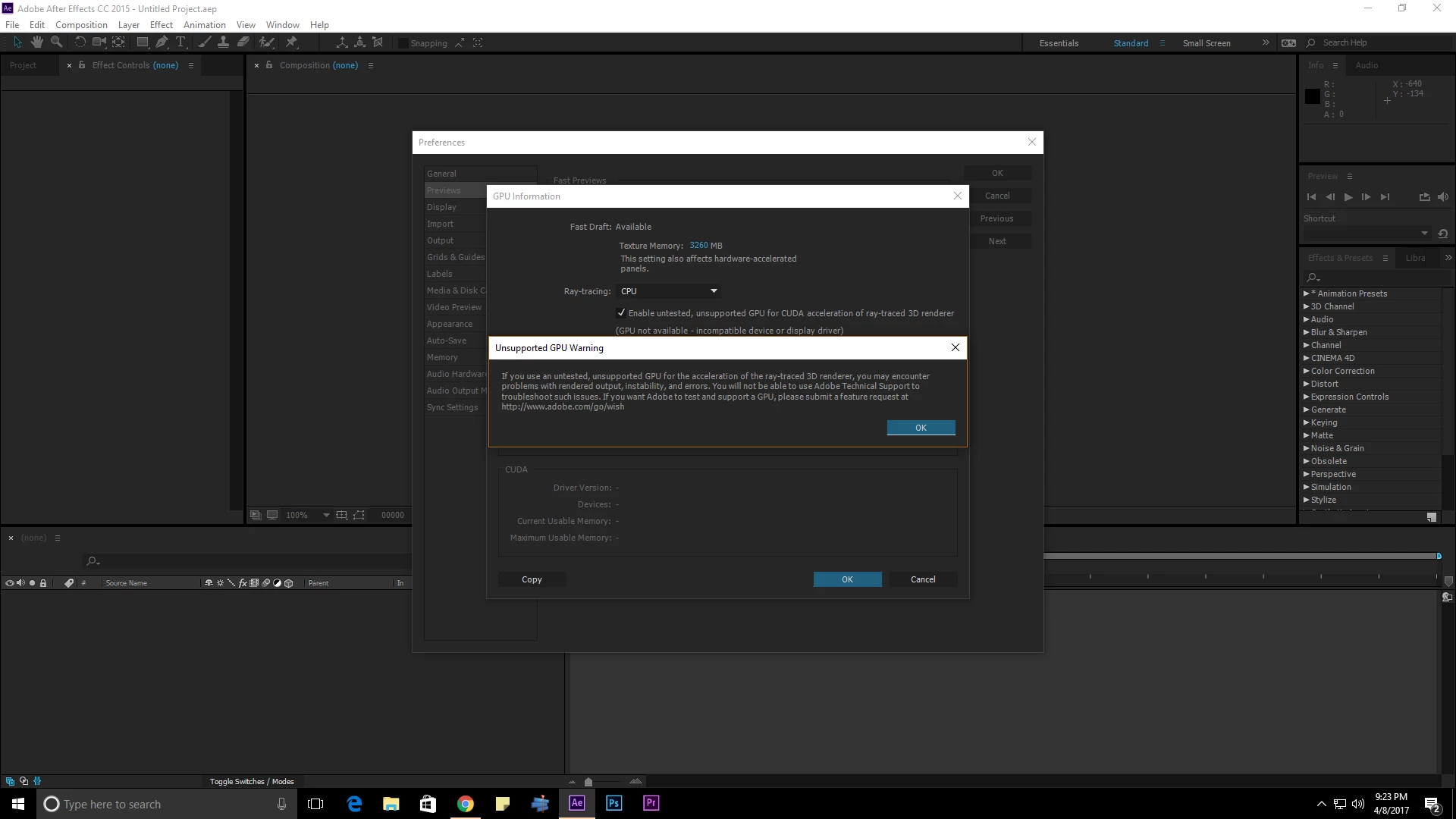1456x819 pixels.
Task: Select the Rotation tool
Action: 80,42
